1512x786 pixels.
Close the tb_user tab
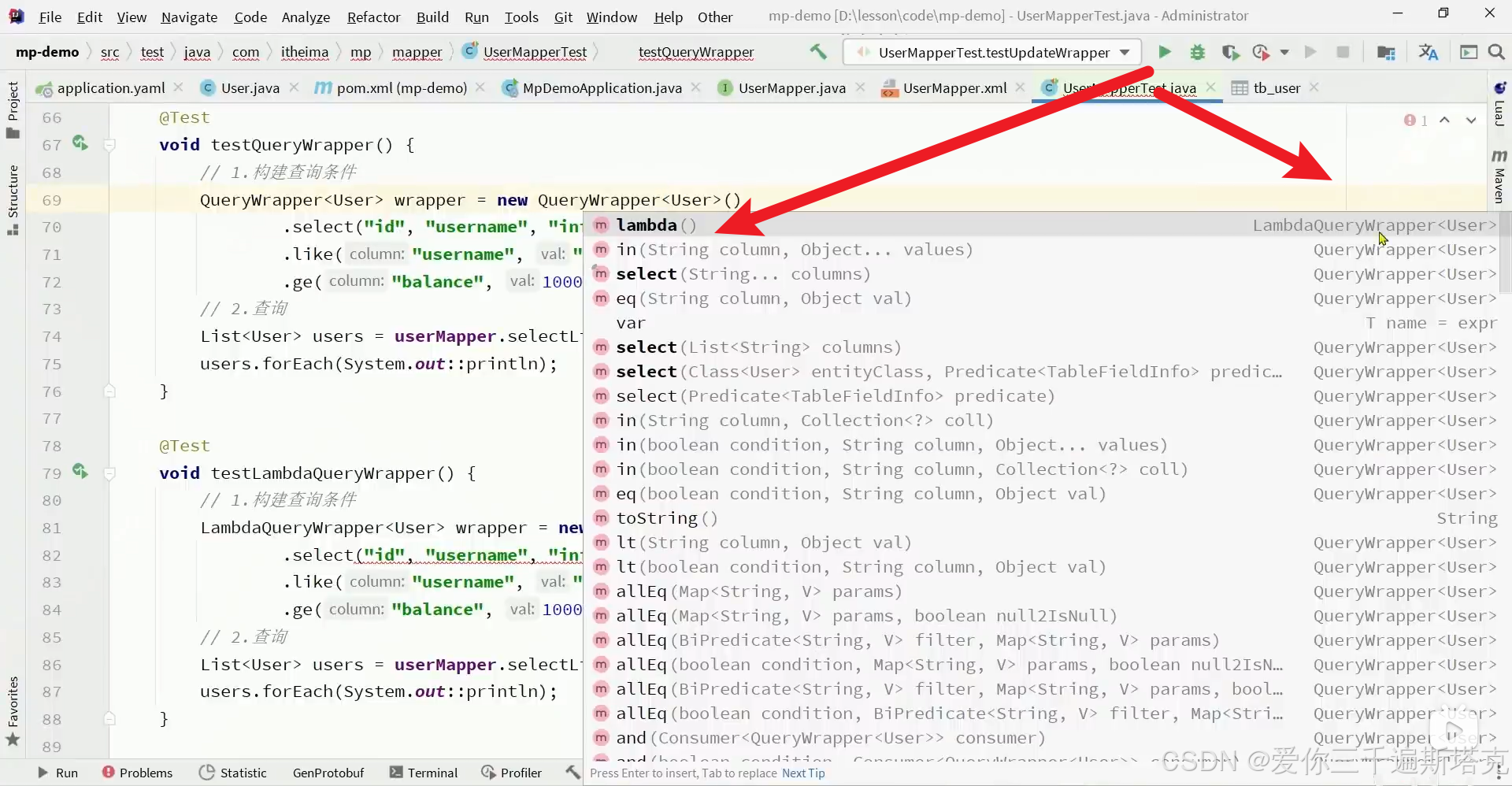1314,87
